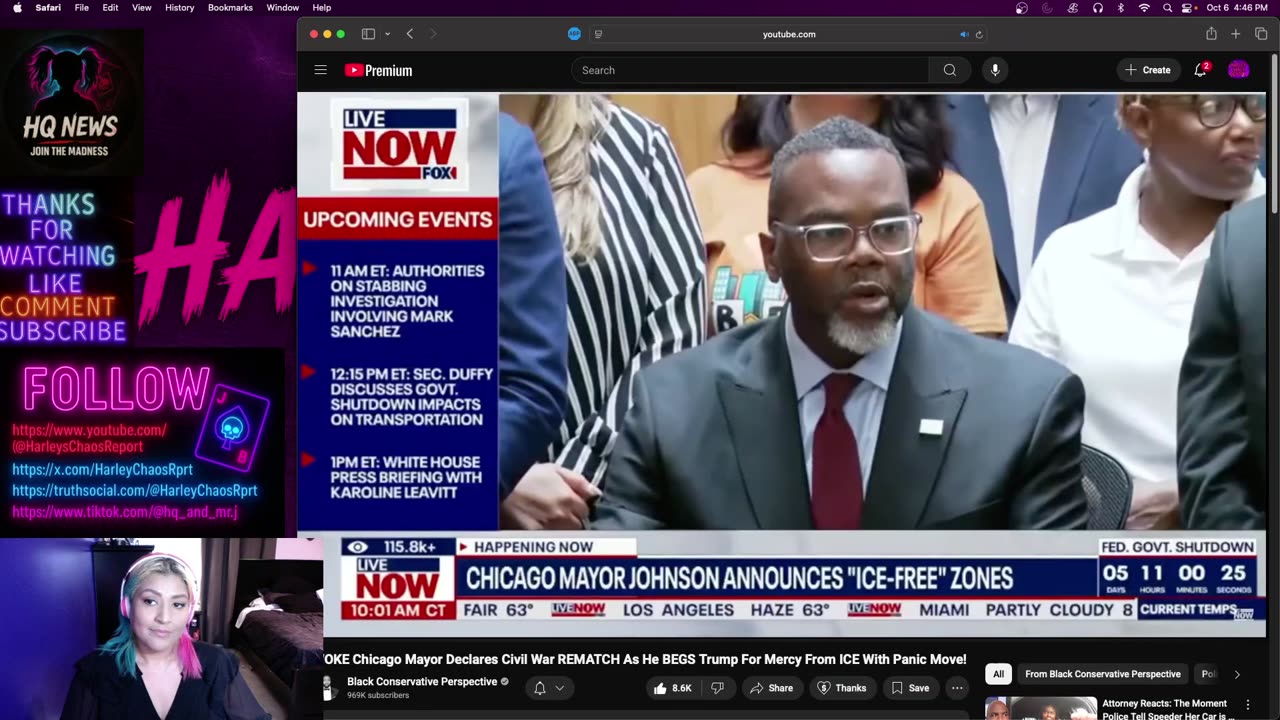Click the channel avatar thumbnail
1280x720 pixels.
328,688
